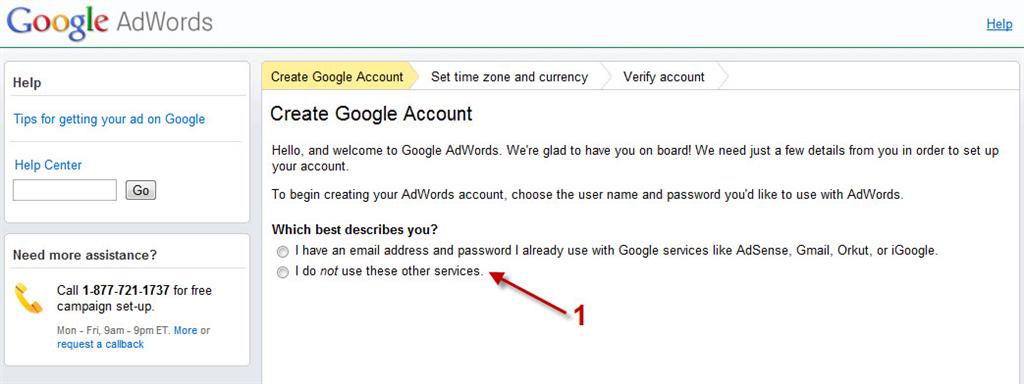Open the Help link at top right

point(999,24)
